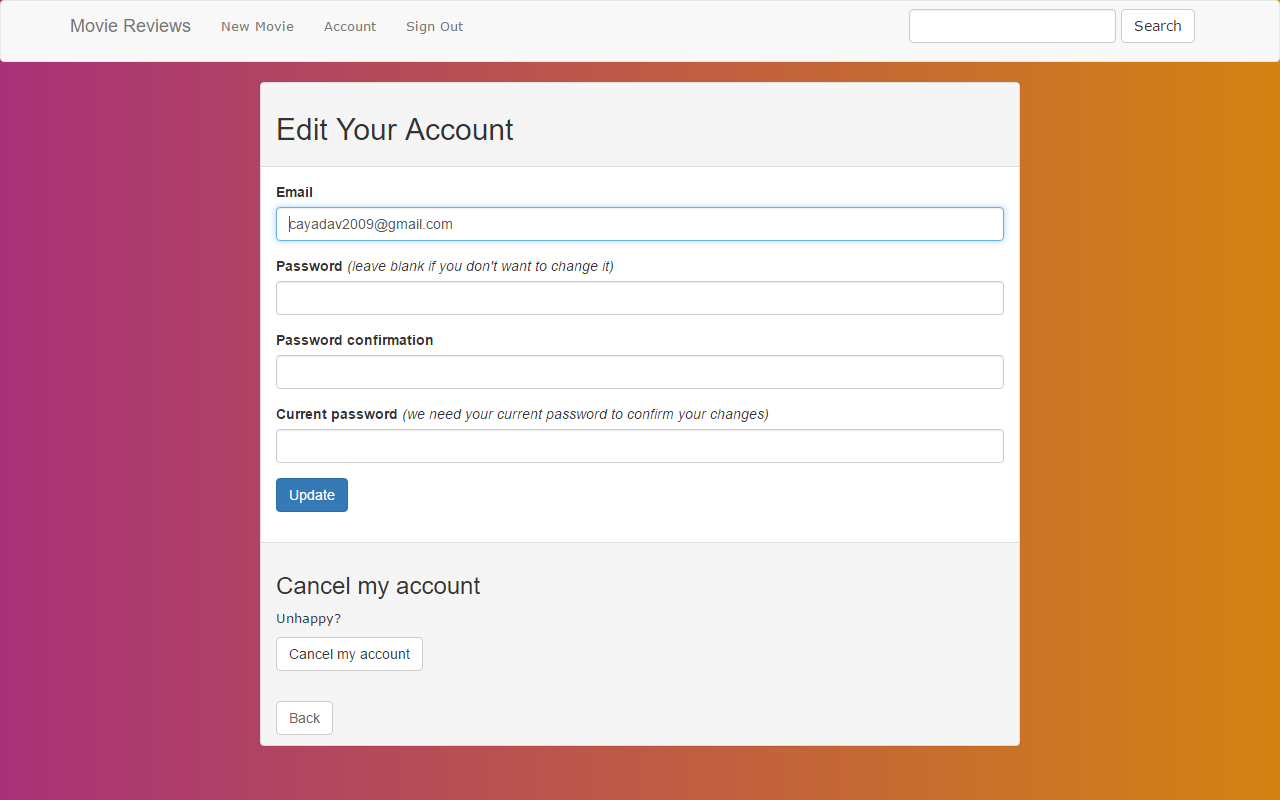
Task: Click into the new Password field
Action: point(640,298)
